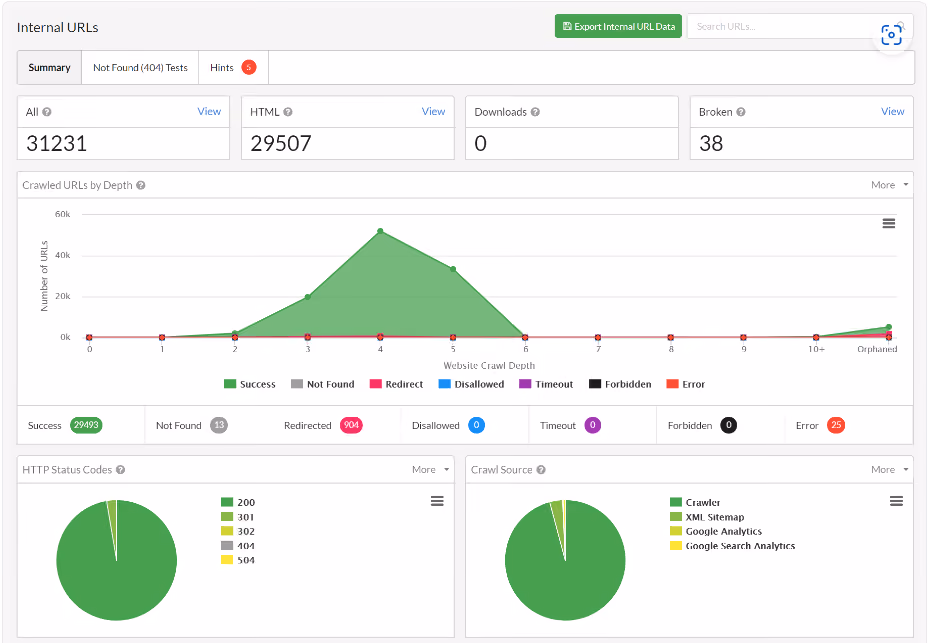This screenshot has height=643, width=928.
Task: Switch to Not Found (404) Tests tab
Action: pyautogui.click(x=140, y=67)
